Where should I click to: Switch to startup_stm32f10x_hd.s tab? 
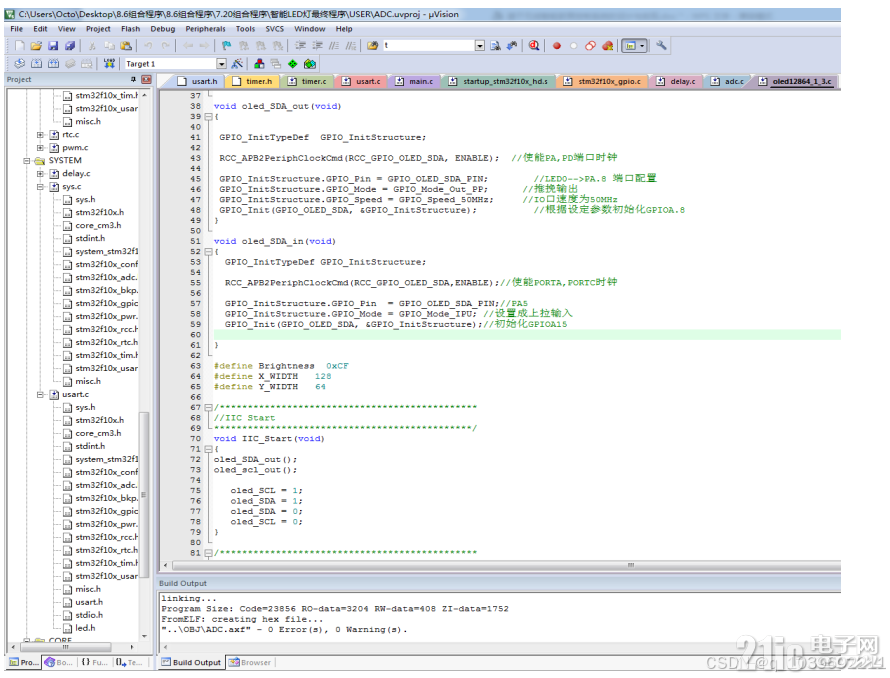(499, 82)
